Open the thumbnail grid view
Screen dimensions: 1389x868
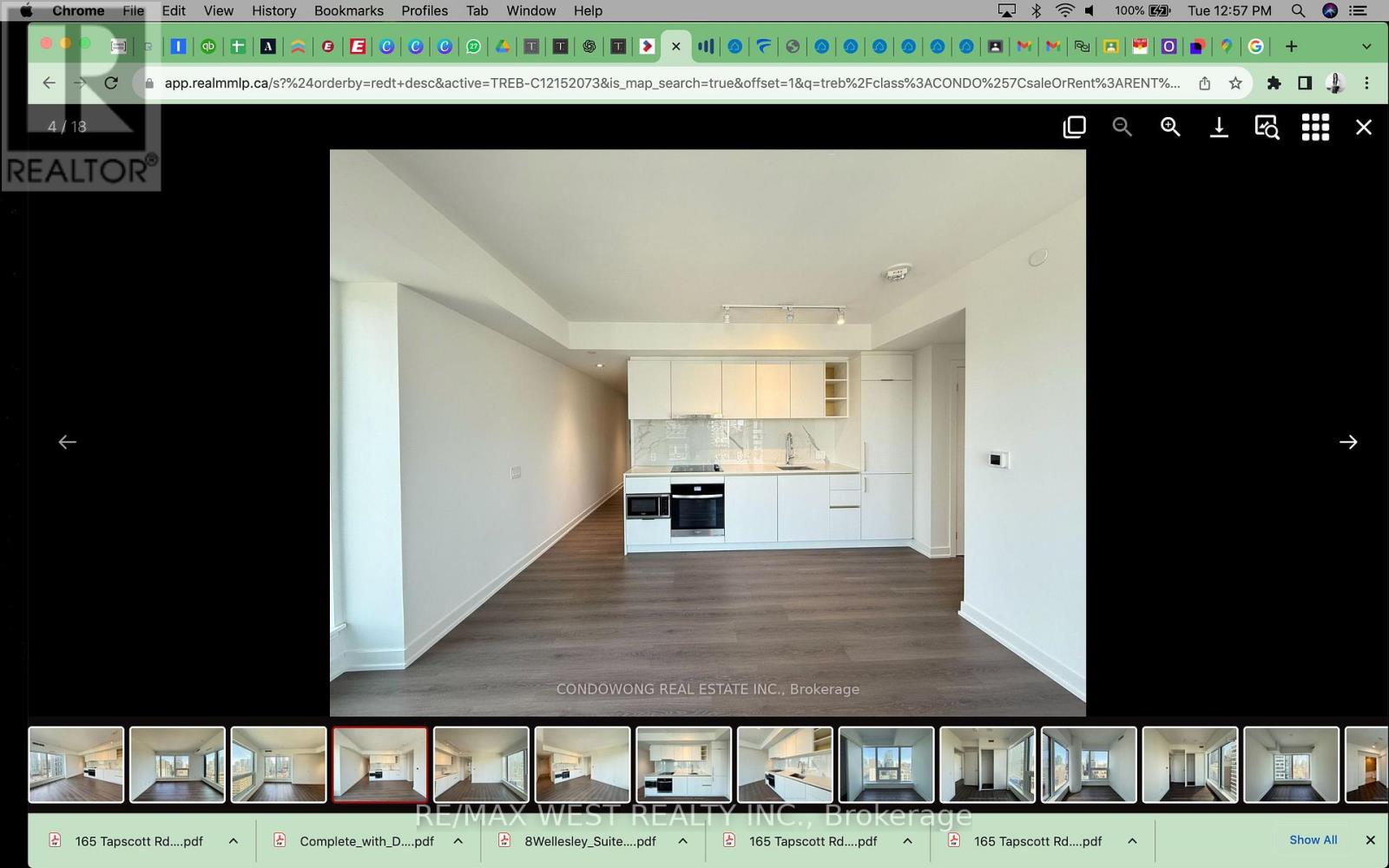pos(1315,128)
